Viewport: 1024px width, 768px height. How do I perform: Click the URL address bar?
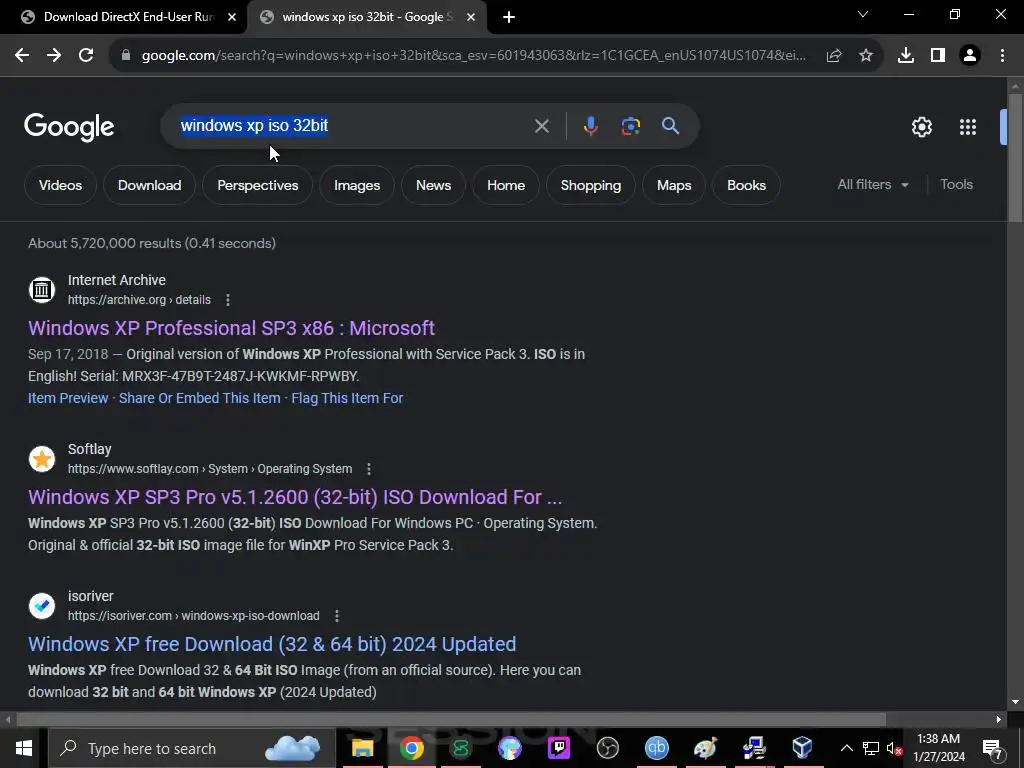coord(473,56)
